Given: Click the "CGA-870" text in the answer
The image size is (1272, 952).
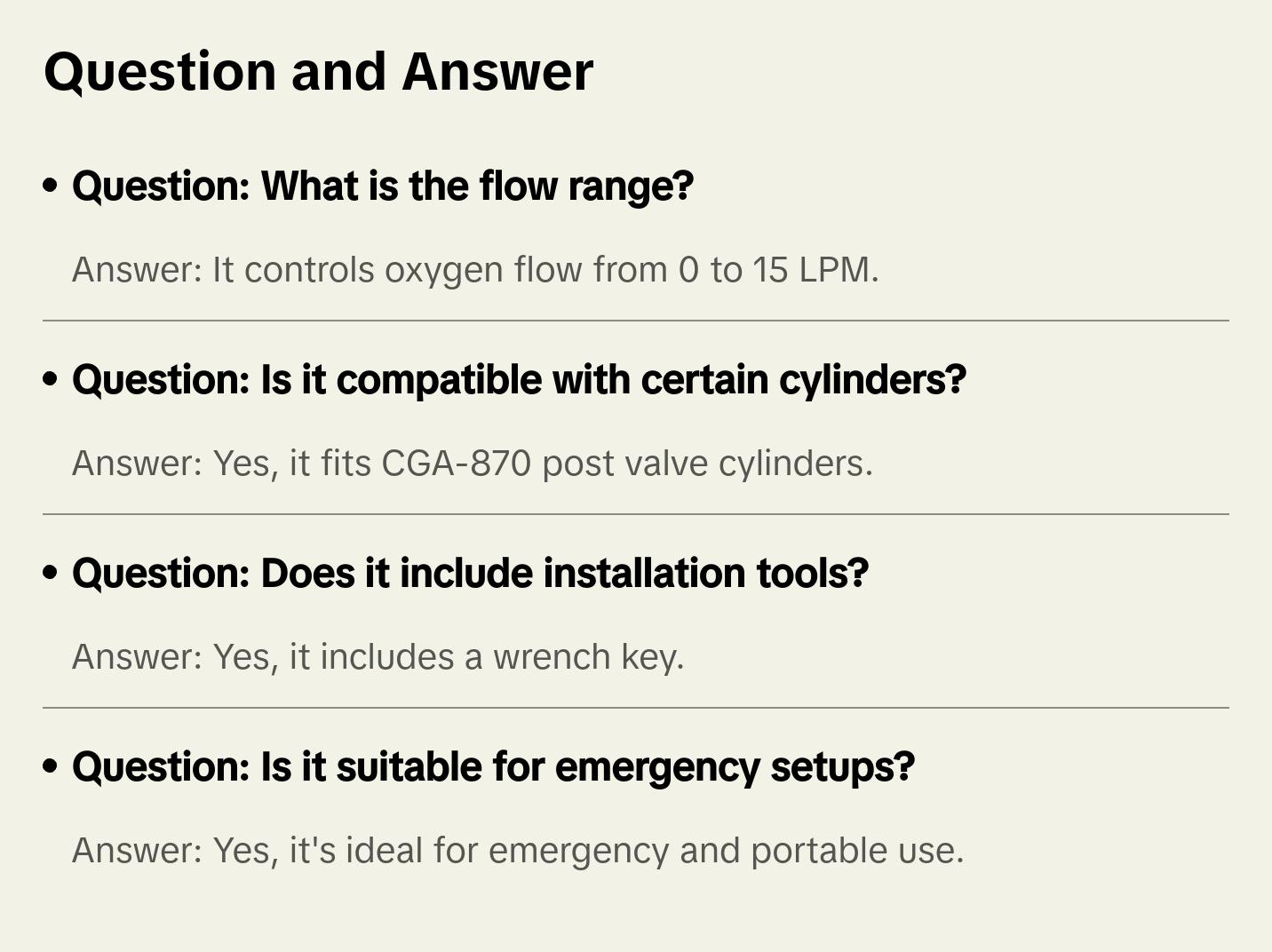Looking at the screenshot, I should (x=457, y=464).
